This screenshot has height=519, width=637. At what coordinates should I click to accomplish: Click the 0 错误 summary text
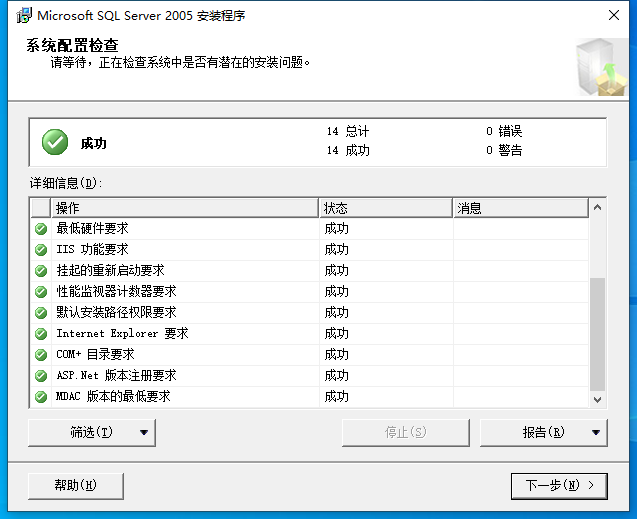pos(504,131)
